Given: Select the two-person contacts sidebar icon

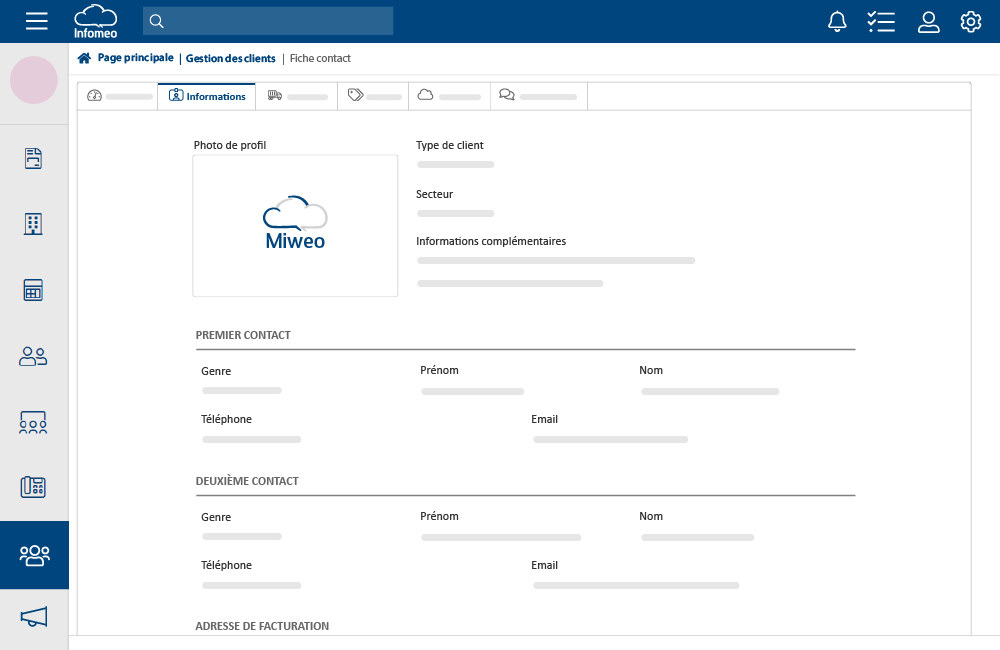Looking at the screenshot, I should (33, 356).
